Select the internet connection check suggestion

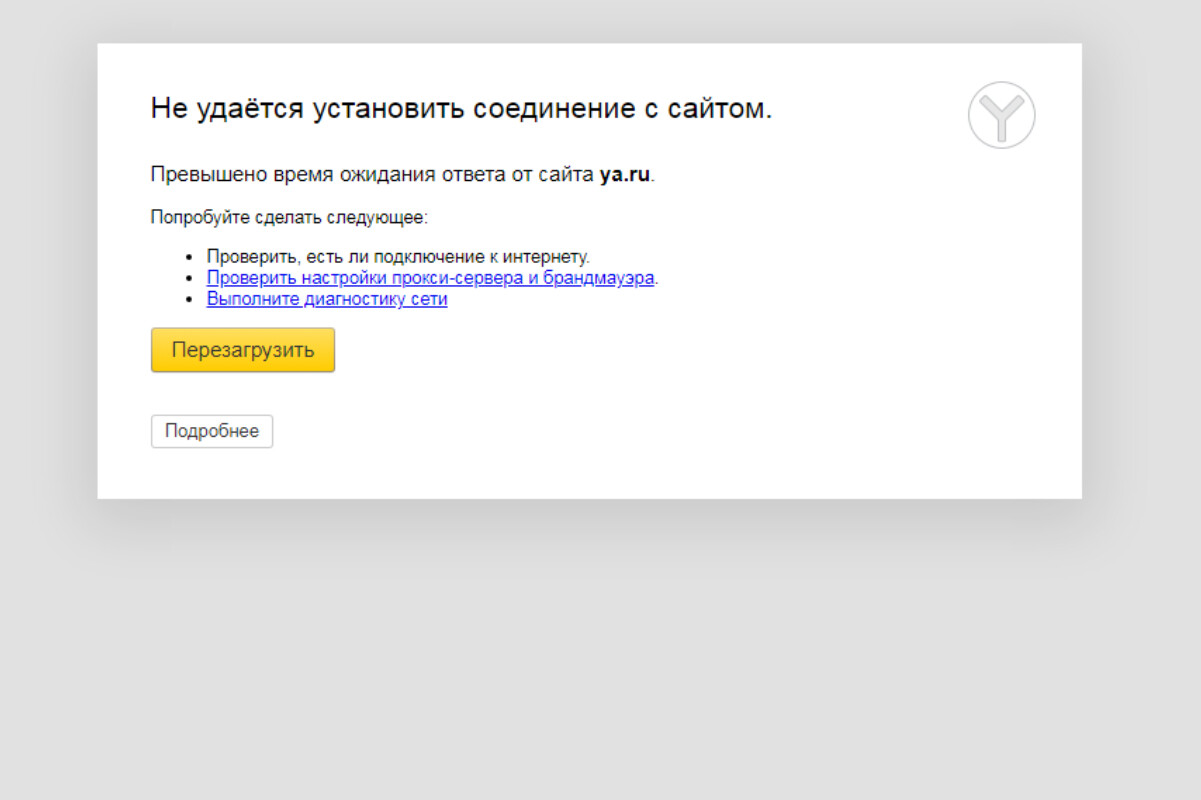pos(398,257)
